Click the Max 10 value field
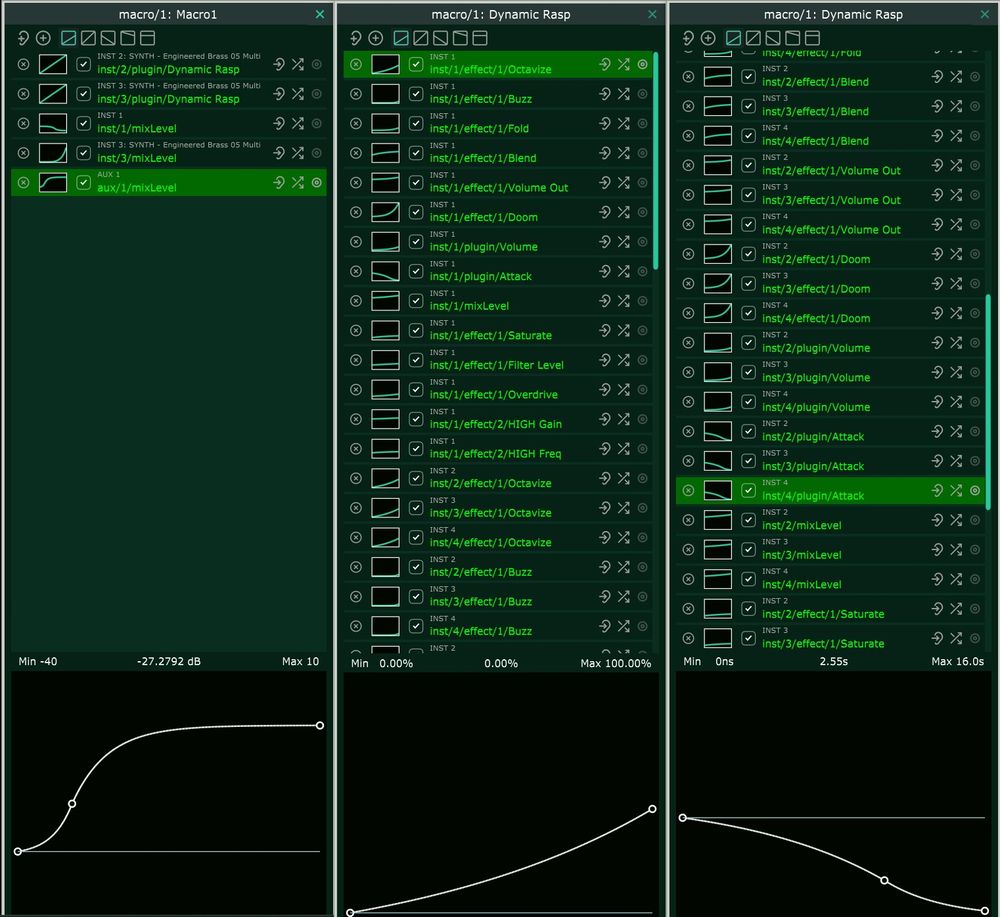1000x917 pixels. 300,661
